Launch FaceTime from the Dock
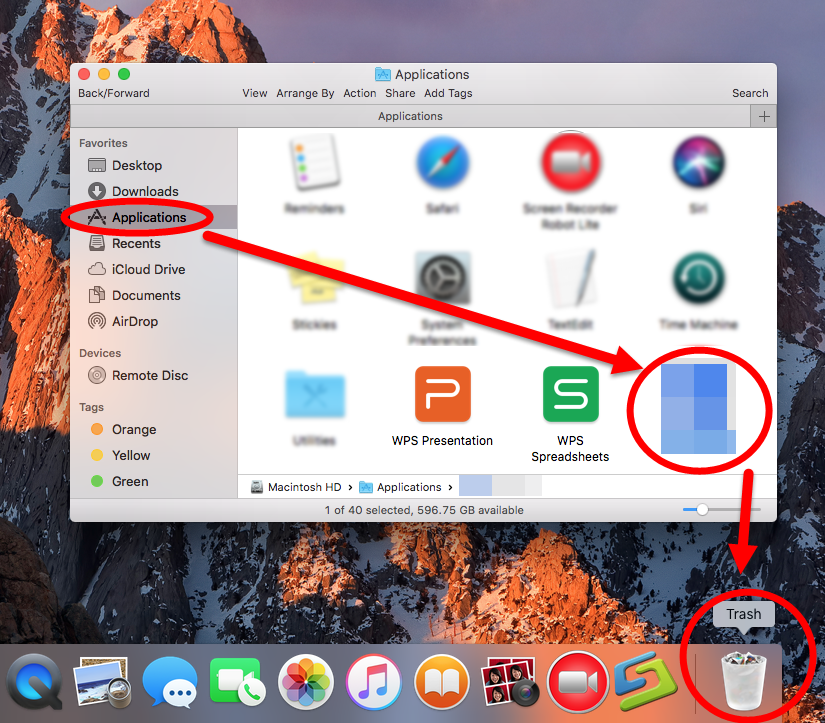 click(237, 681)
